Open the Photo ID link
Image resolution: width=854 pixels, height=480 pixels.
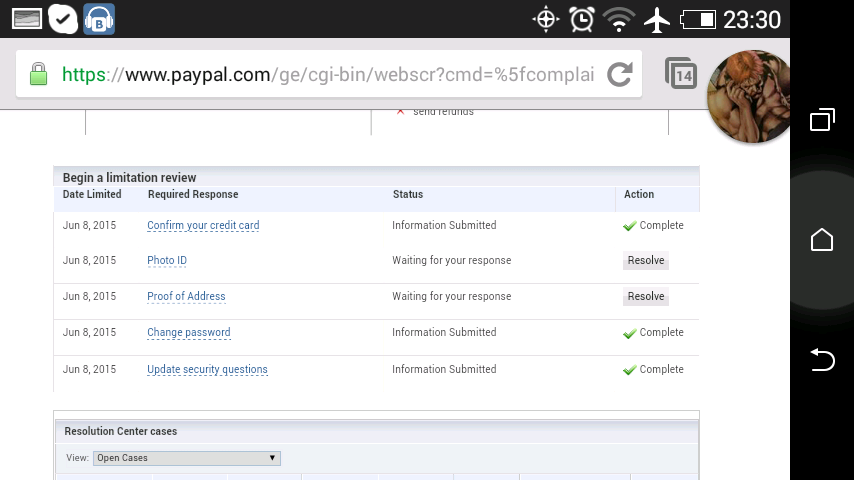pyautogui.click(x=167, y=261)
